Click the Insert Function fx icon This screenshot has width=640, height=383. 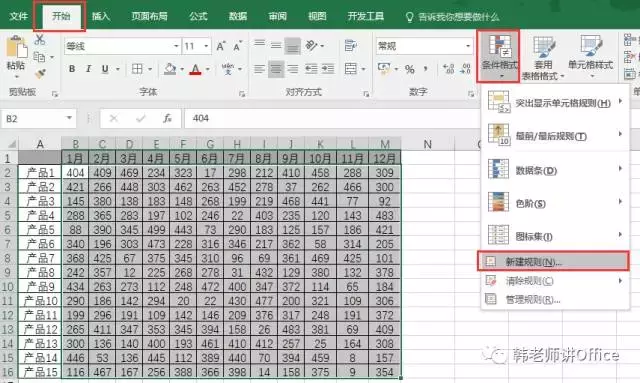(167, 118)
